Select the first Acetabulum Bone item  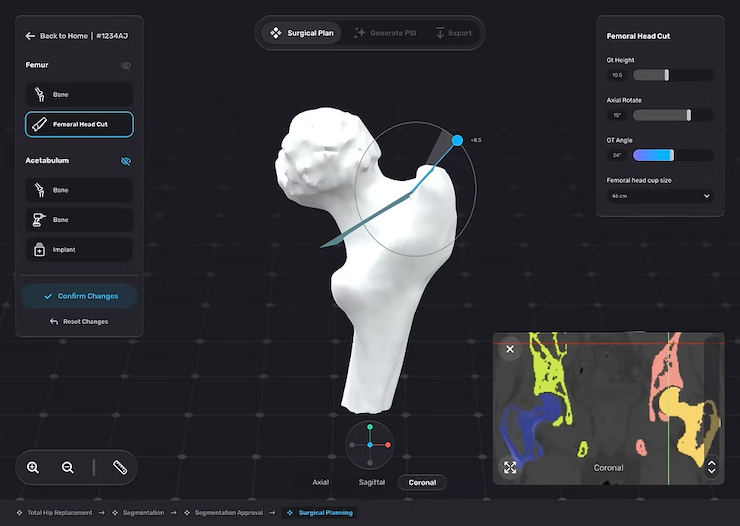coord(79,190)
